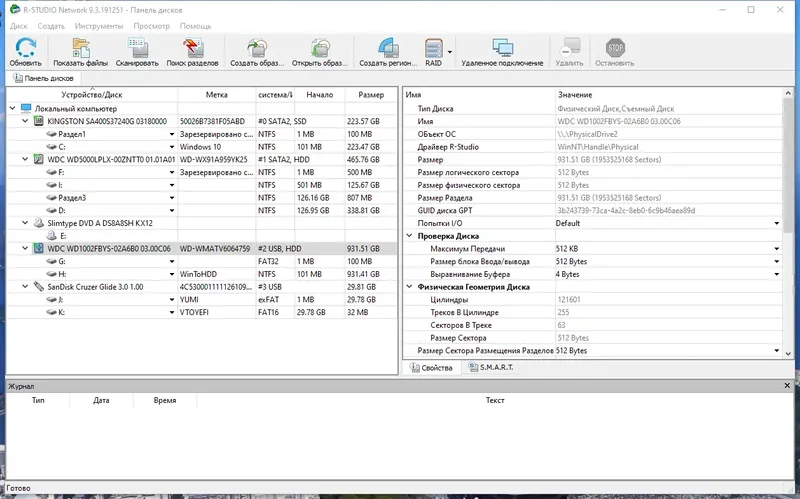800x499 pixels.
Task: Click the H: partition drive icon
Action: point(51,274)
